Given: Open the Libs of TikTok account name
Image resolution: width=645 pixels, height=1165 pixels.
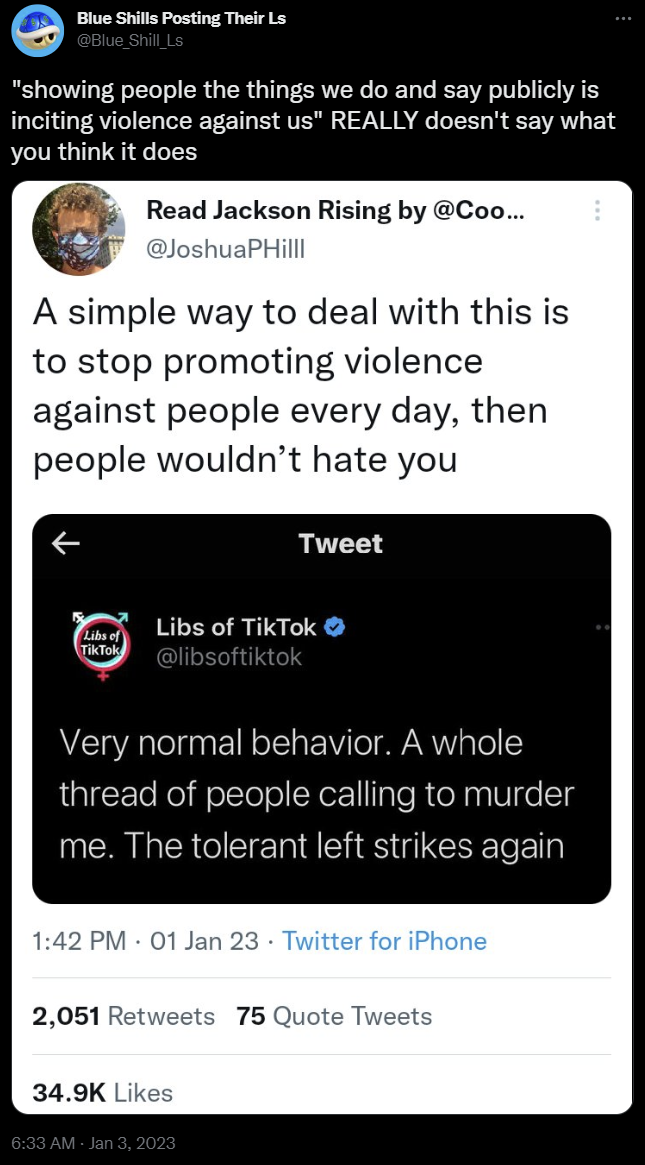Looking at the screenshot, I should (236, 627).
